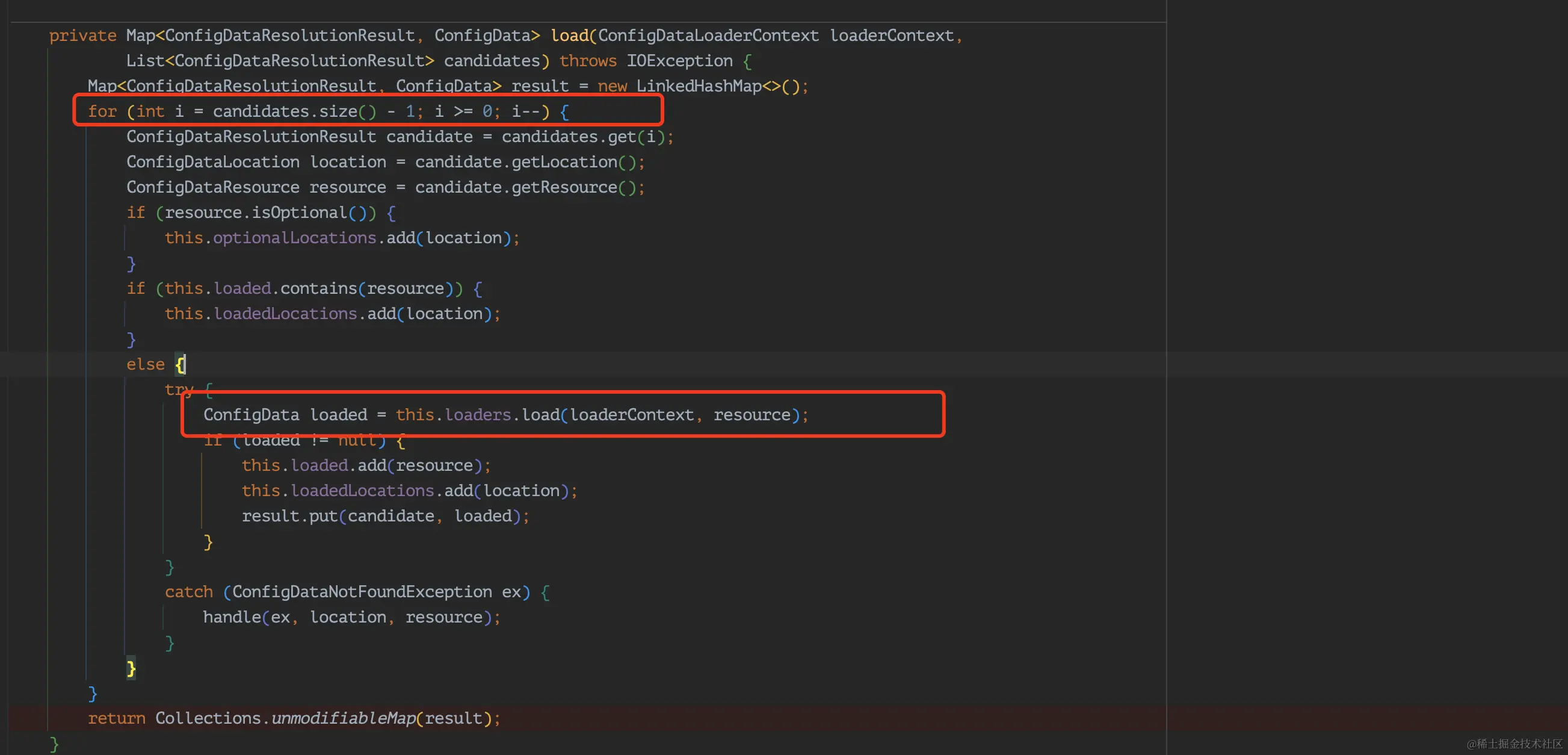The height and width of the screenshot is (755, 1568).
Task: Click the LinkedHashMap constructor call
Action: (x=699, y=87)
